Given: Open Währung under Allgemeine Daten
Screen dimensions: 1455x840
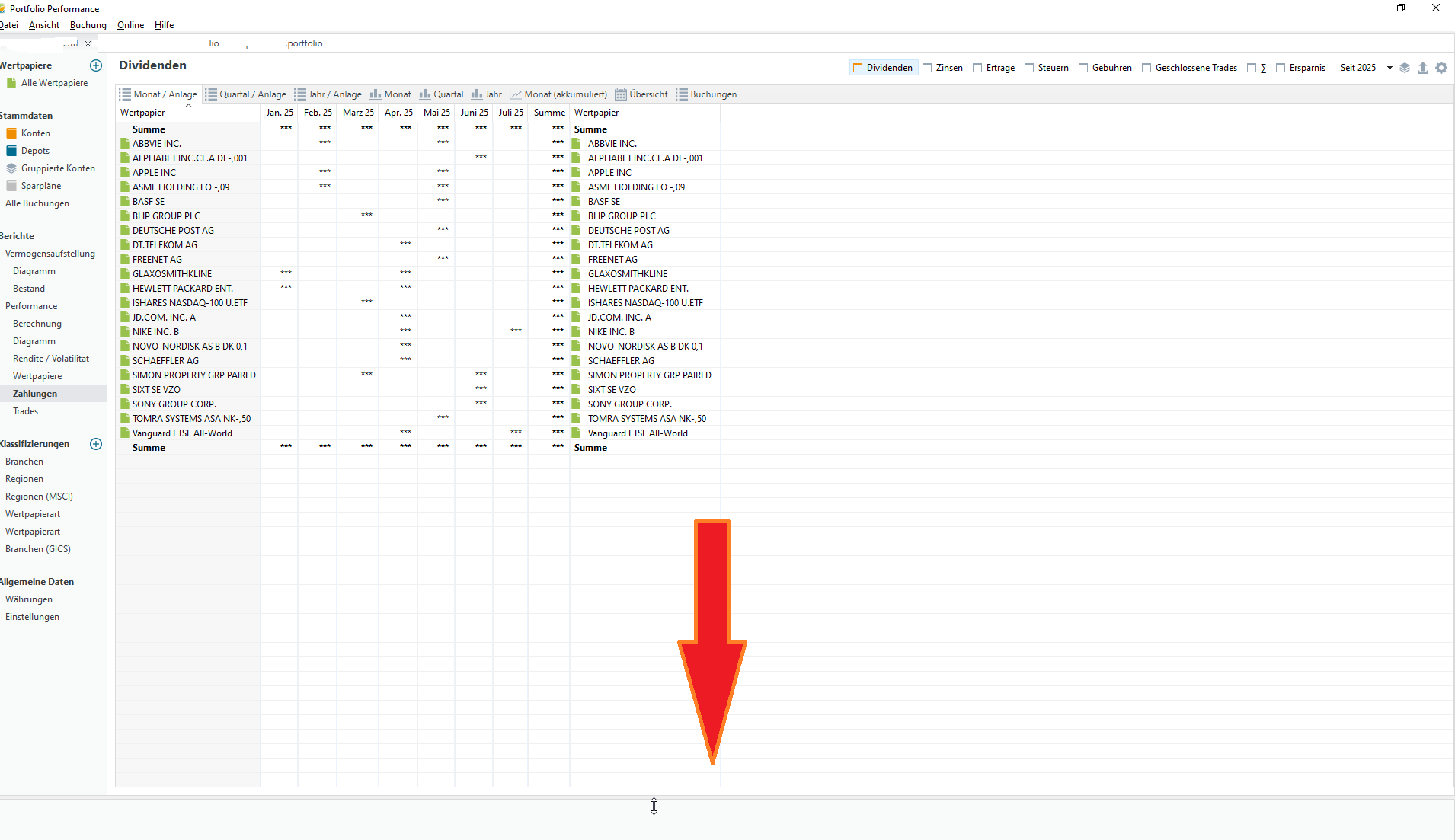Looking at the screenshot, I should tap(29, 599).
